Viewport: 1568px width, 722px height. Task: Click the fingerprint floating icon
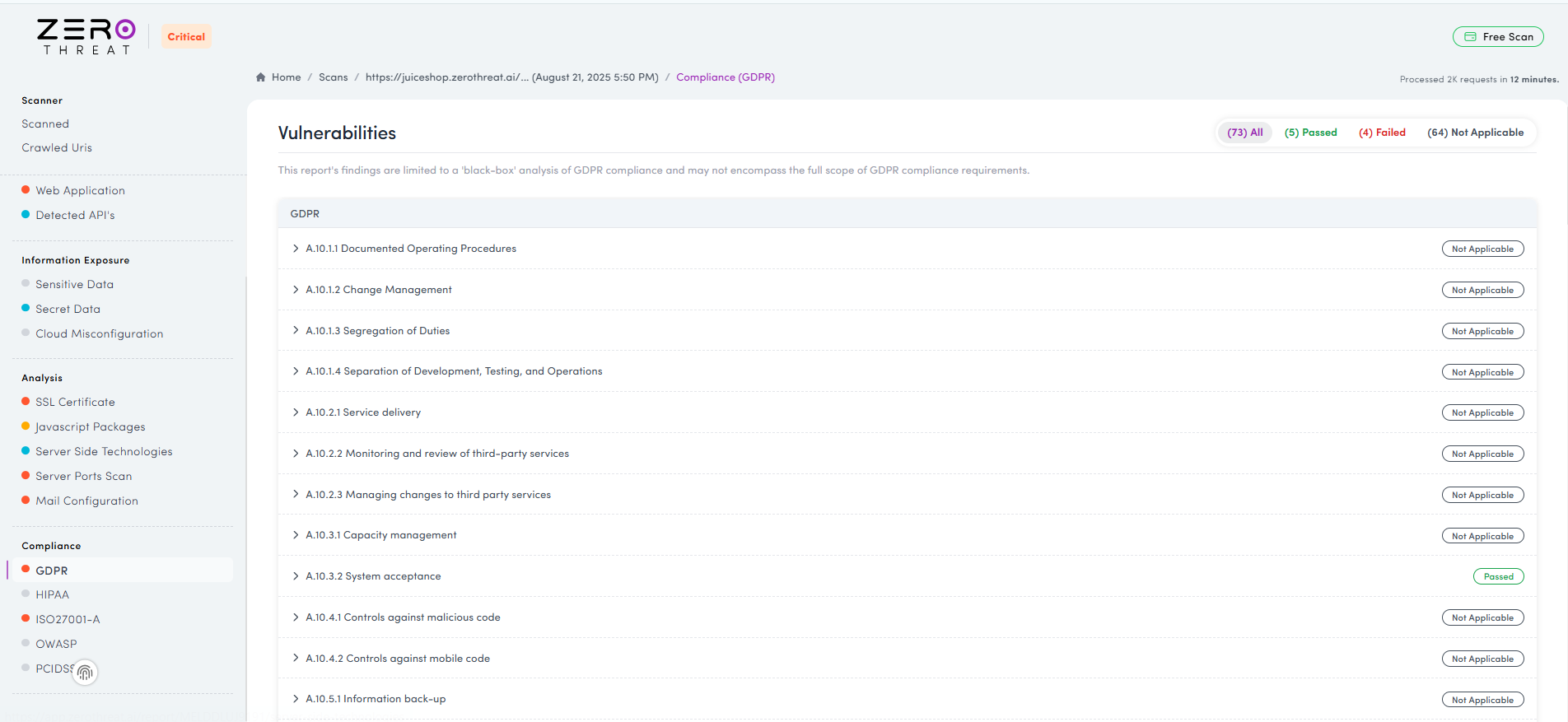85,673
